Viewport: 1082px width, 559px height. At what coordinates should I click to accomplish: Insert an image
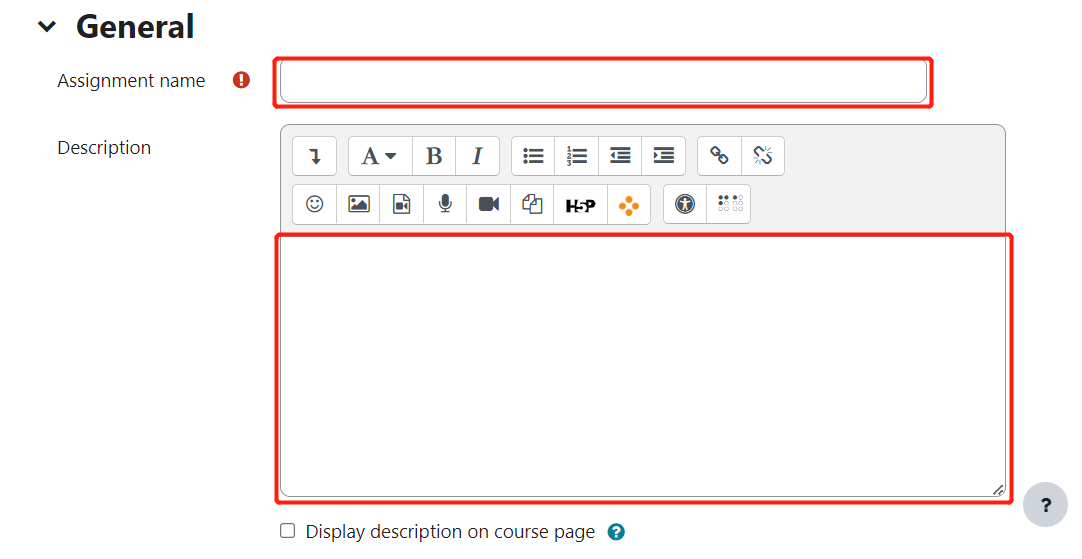[358, 204]
